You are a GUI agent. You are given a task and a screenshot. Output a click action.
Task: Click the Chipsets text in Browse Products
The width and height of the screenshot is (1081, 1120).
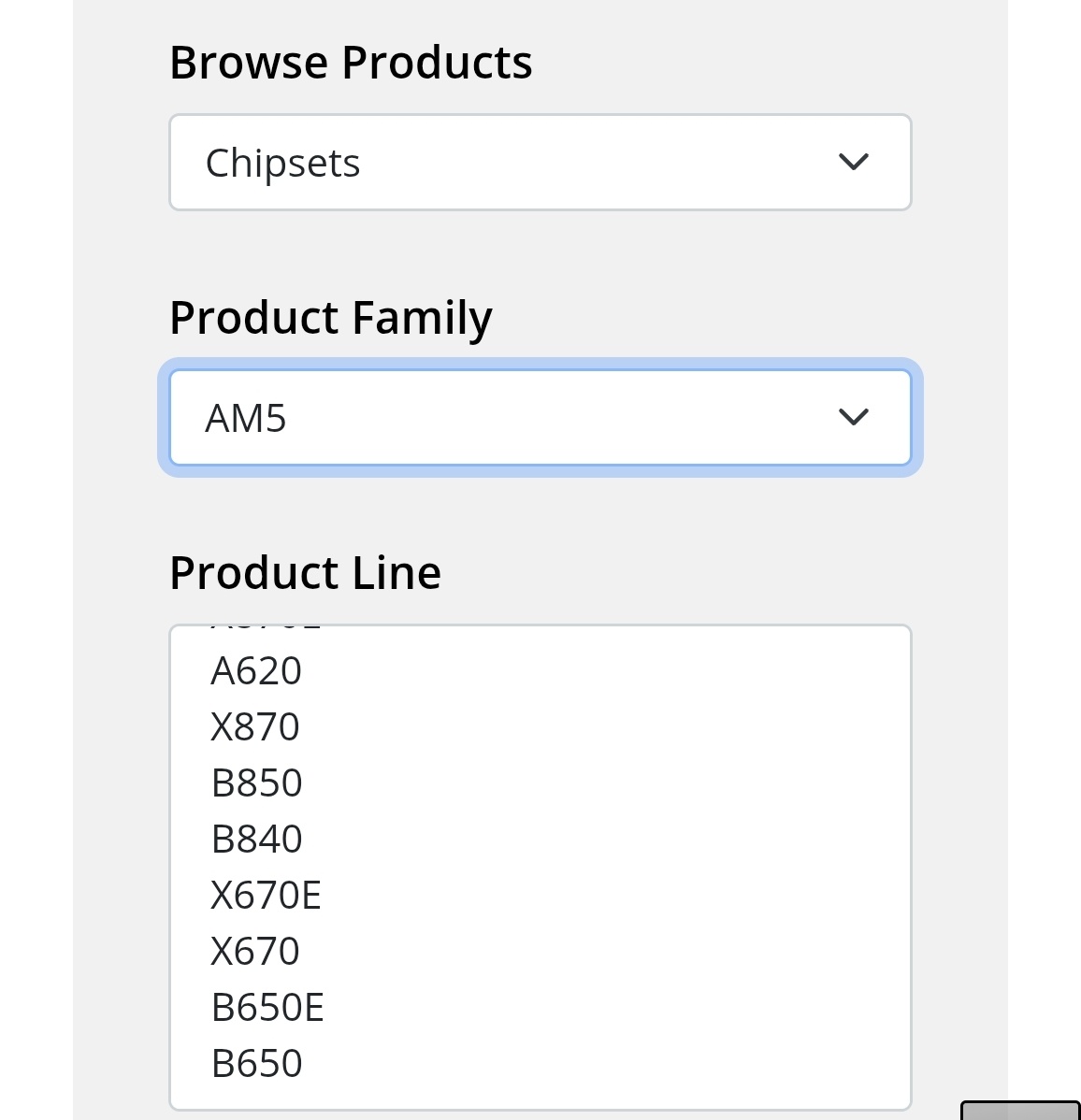point(282,164)
